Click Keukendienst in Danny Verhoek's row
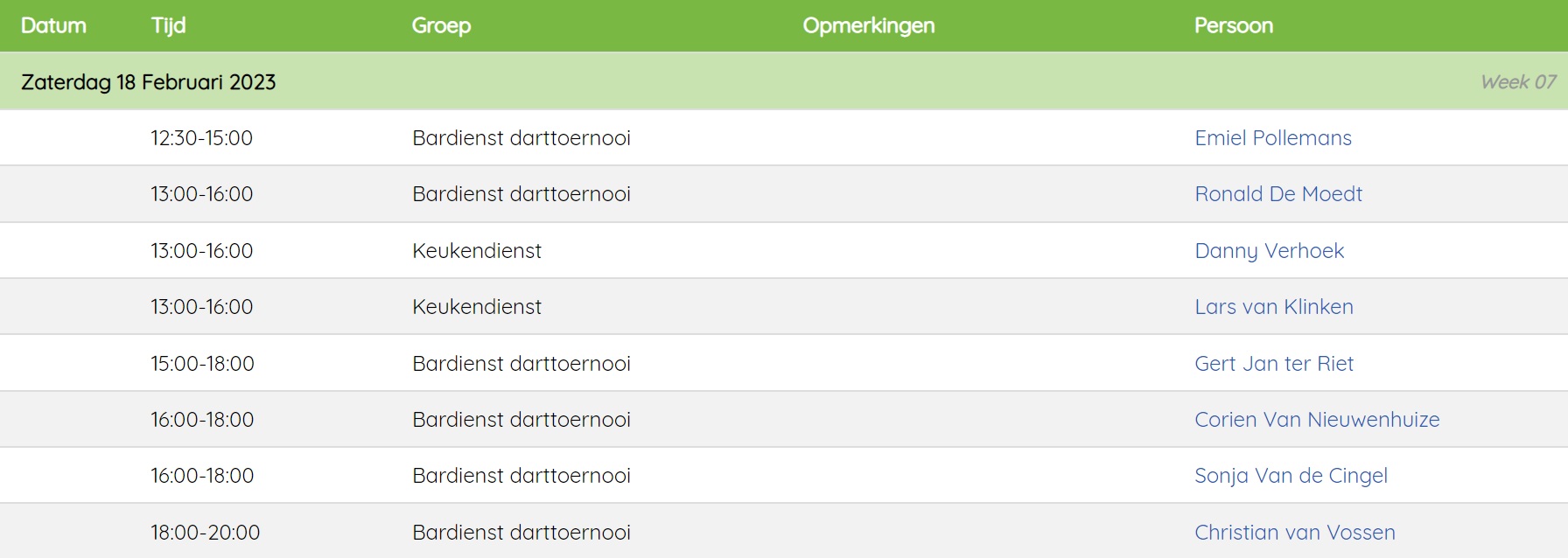The image size is (1568, 558). (477, 251)
